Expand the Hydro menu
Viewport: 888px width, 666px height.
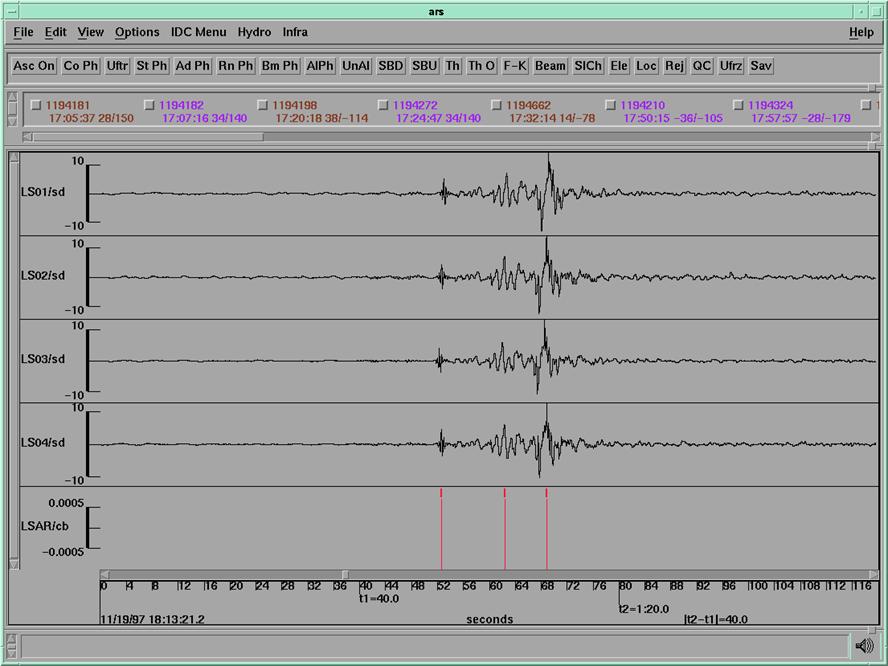pyautogui.click(x=254, y=32)
